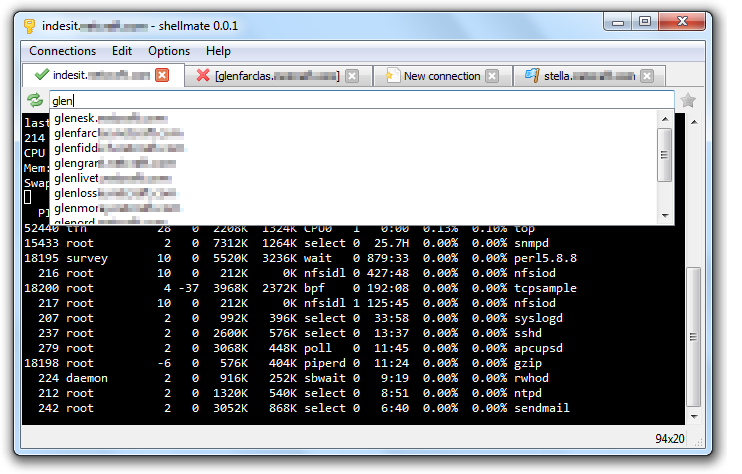
Task: Close the shellmate window
Action: [x=682, y=22]
